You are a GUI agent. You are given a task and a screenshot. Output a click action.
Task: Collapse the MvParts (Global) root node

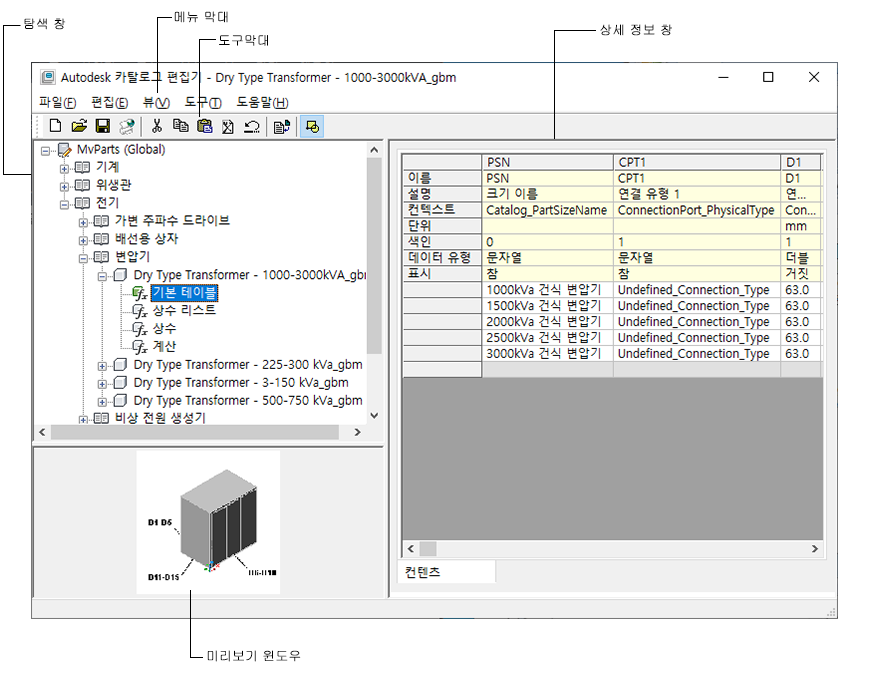(x=45, y=150)
